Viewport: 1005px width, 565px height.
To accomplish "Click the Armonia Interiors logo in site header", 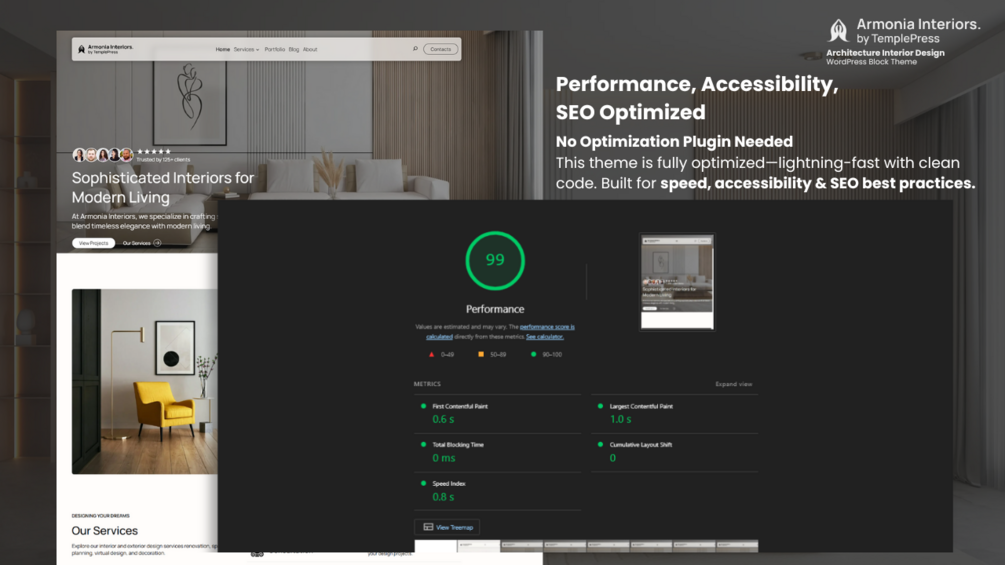I will click(x=105, y=49).
